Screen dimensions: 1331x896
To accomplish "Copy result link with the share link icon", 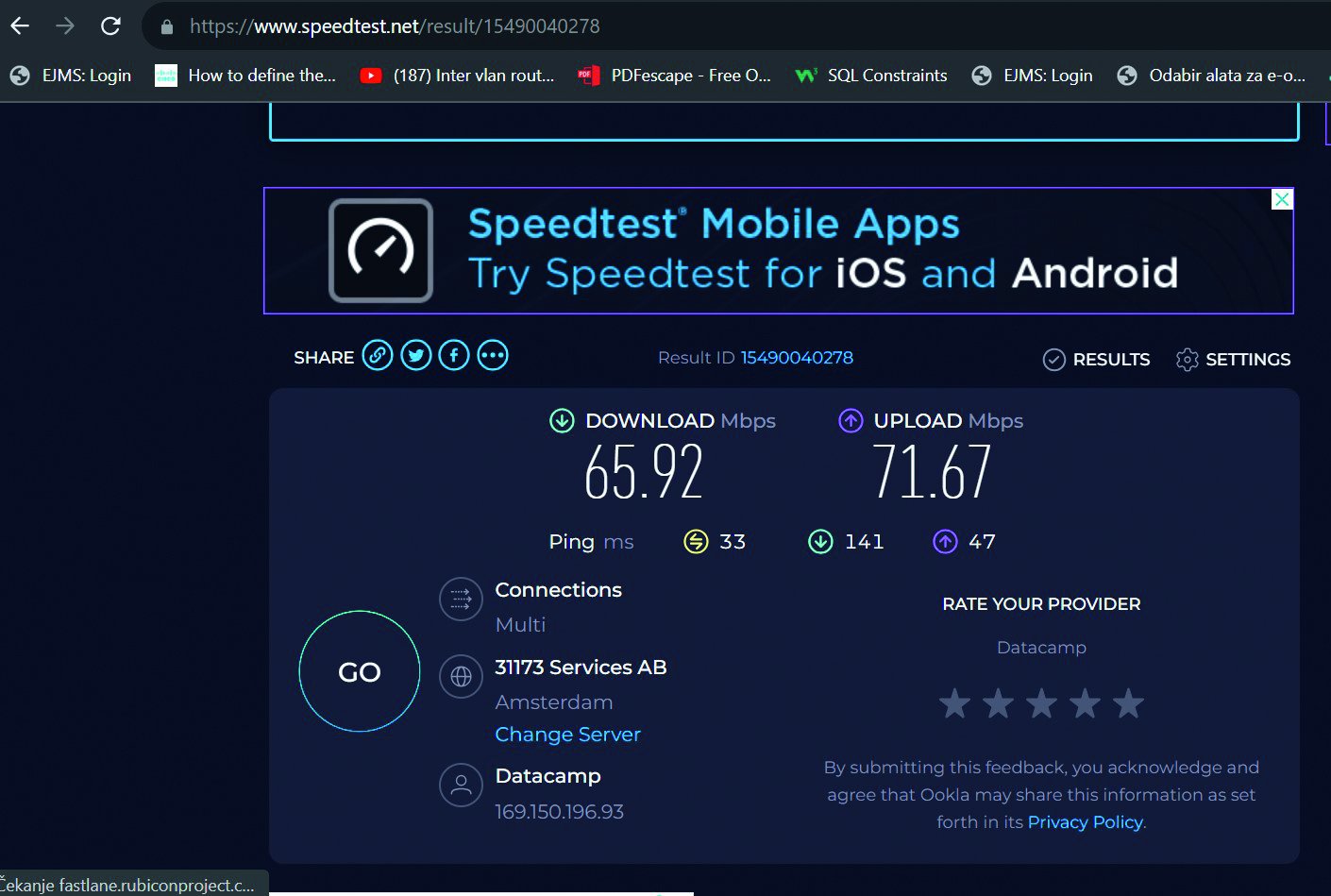I will click(x=378, y=355).
